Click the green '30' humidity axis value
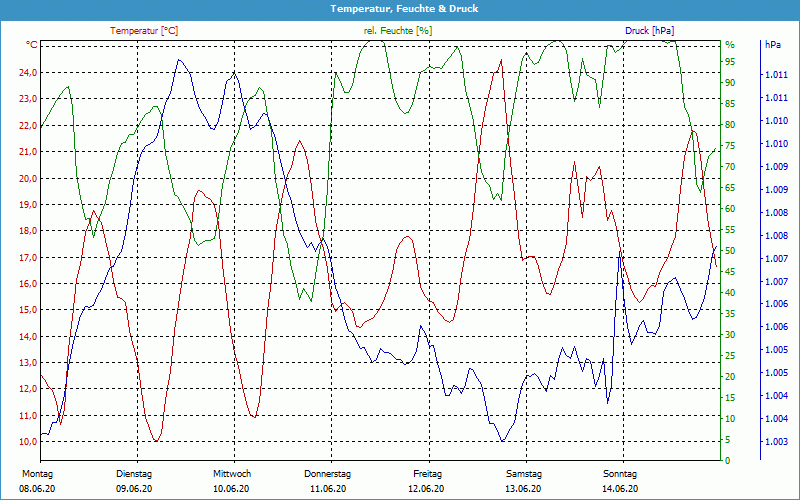800x500 pixels. coord(730,335)
